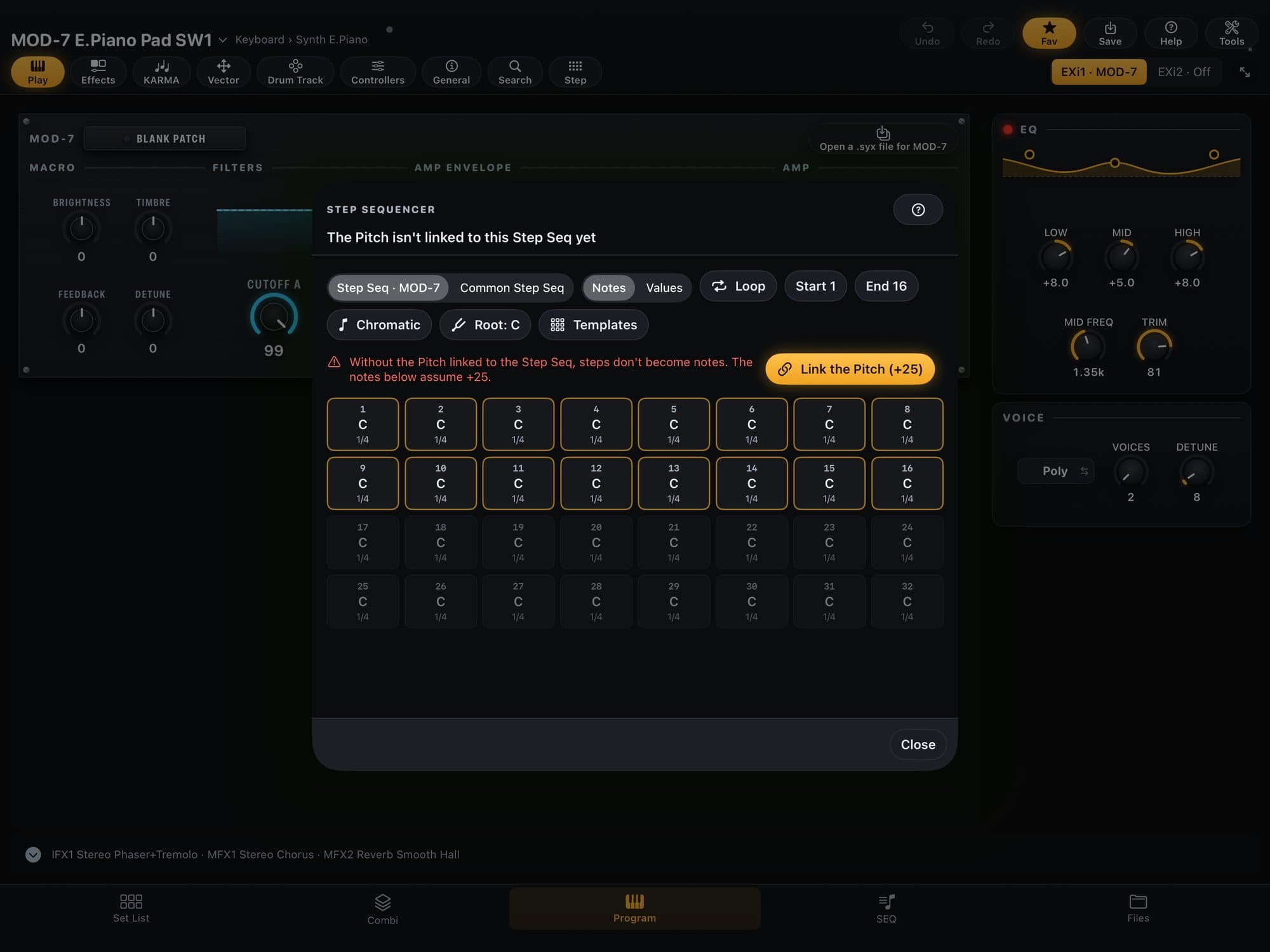1270x952 pixels.
Task: Open Help in the top bar
Action: 1171,33
